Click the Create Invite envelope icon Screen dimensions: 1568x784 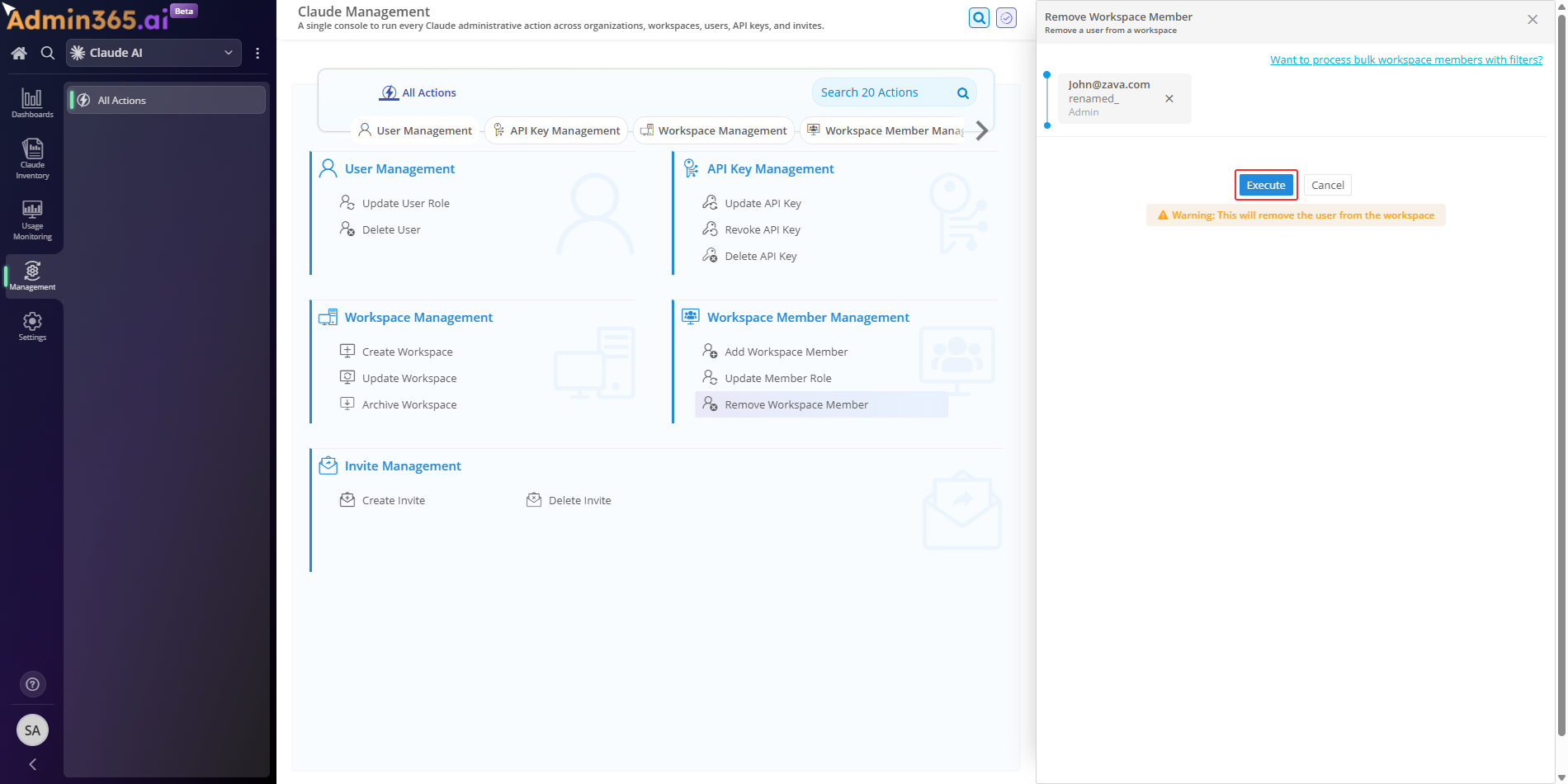tap(347, 499)
